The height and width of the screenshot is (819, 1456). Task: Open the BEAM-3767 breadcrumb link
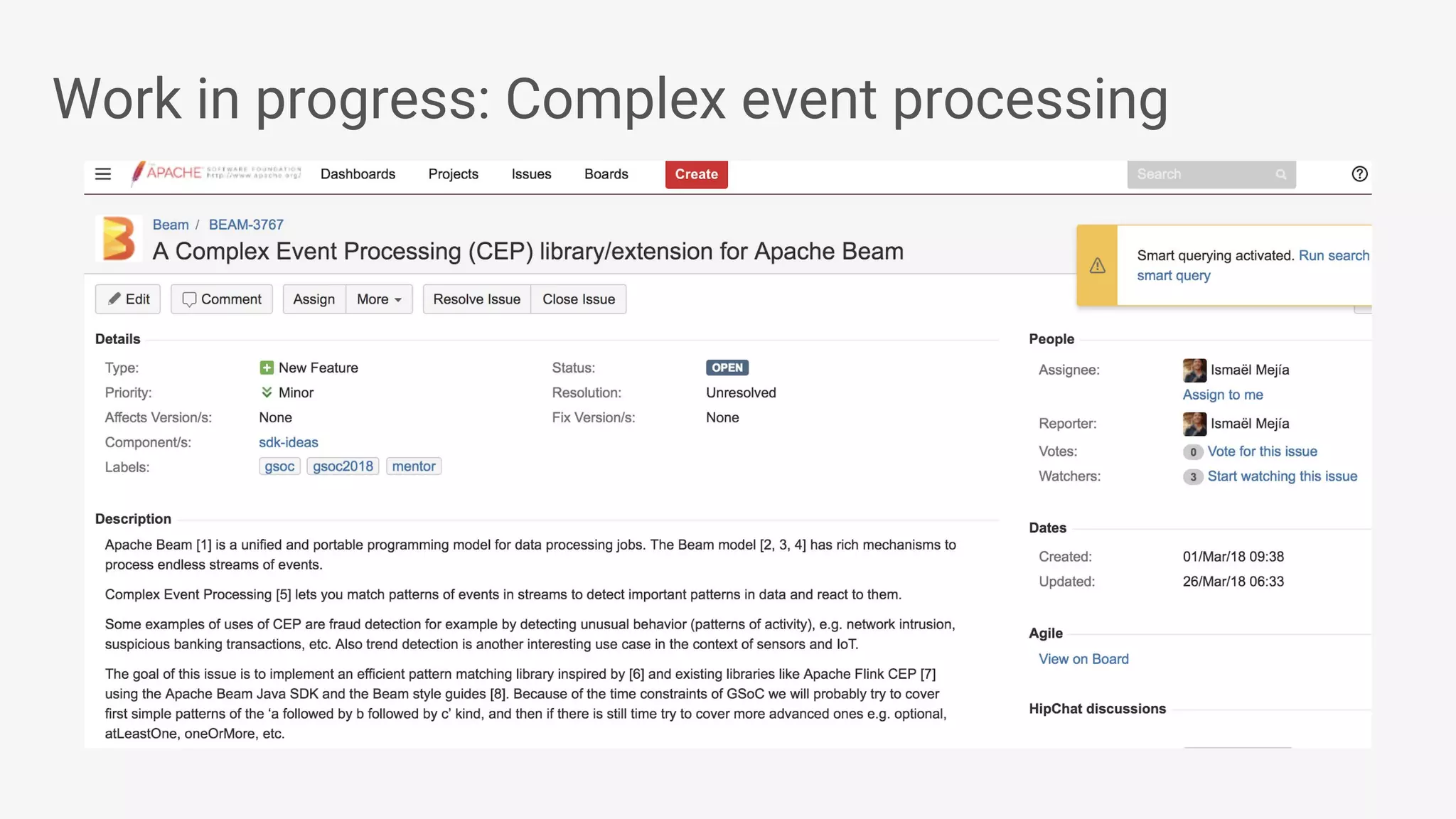[246, 225]
